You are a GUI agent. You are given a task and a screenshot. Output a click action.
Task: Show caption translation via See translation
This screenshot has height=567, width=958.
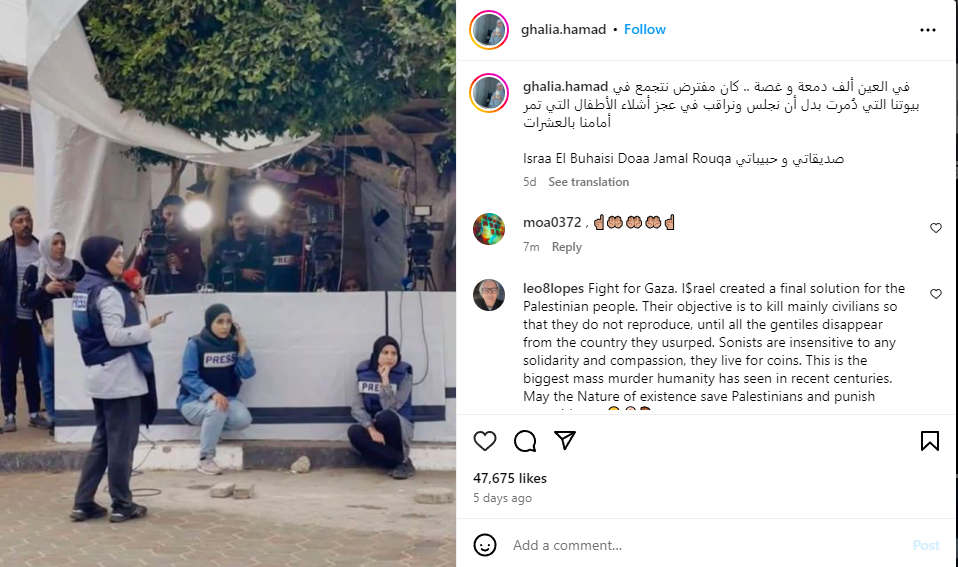588,182
